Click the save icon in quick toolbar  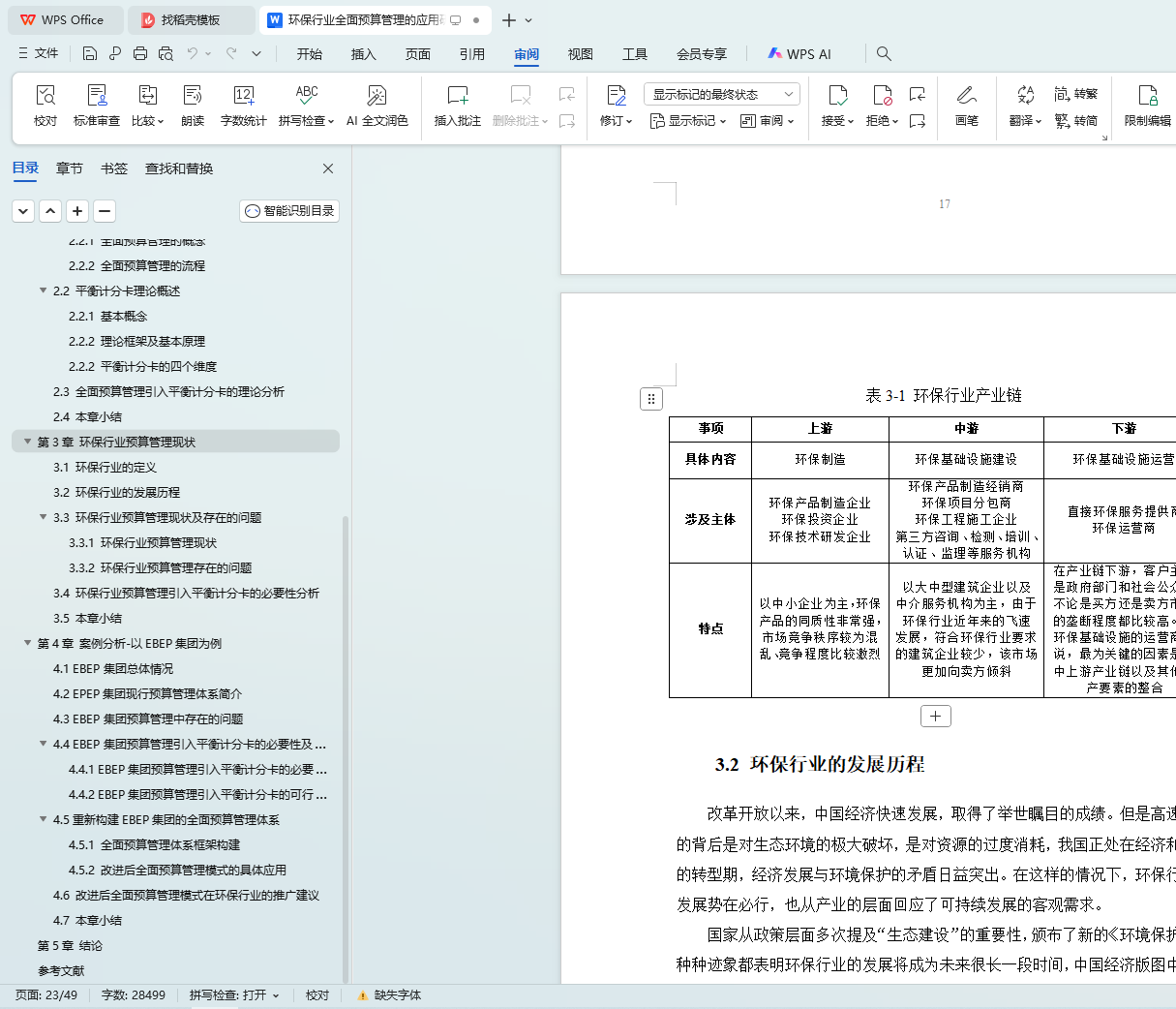click(x=90, y=53)
